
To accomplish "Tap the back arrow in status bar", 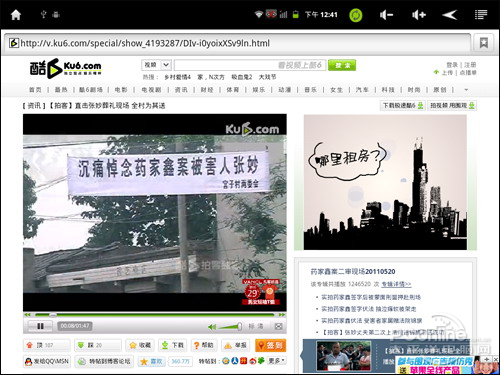I will (x=449, y=15).
